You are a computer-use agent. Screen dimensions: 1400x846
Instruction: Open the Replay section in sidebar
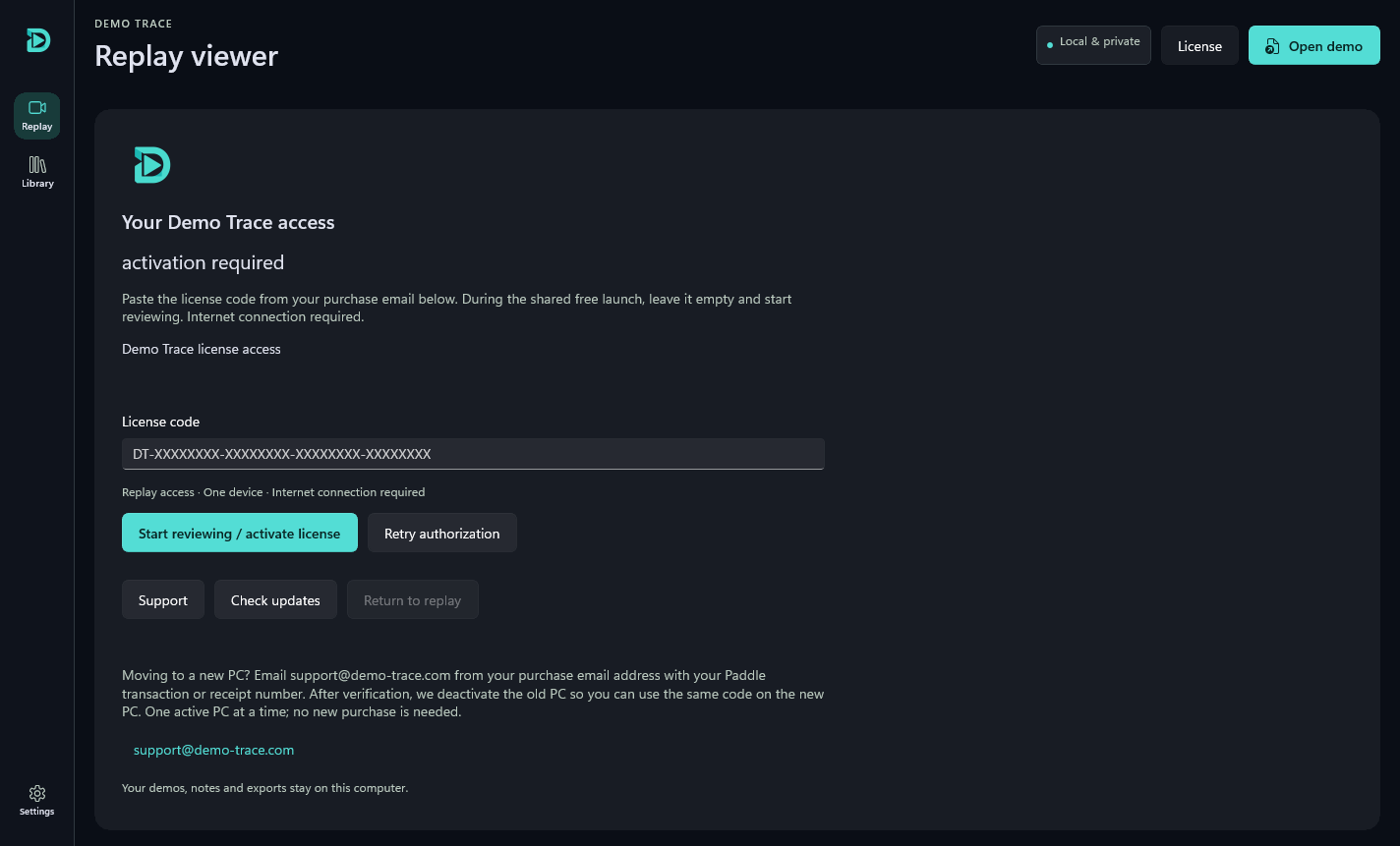pos(37,116)
